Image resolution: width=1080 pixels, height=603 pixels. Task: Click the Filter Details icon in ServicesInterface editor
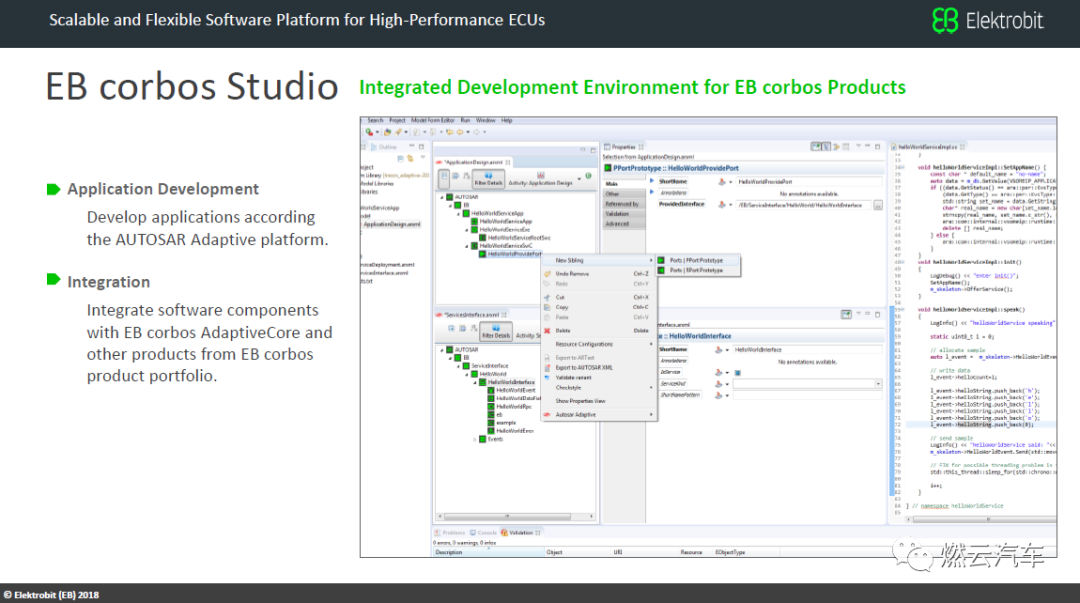pos(496,328)
